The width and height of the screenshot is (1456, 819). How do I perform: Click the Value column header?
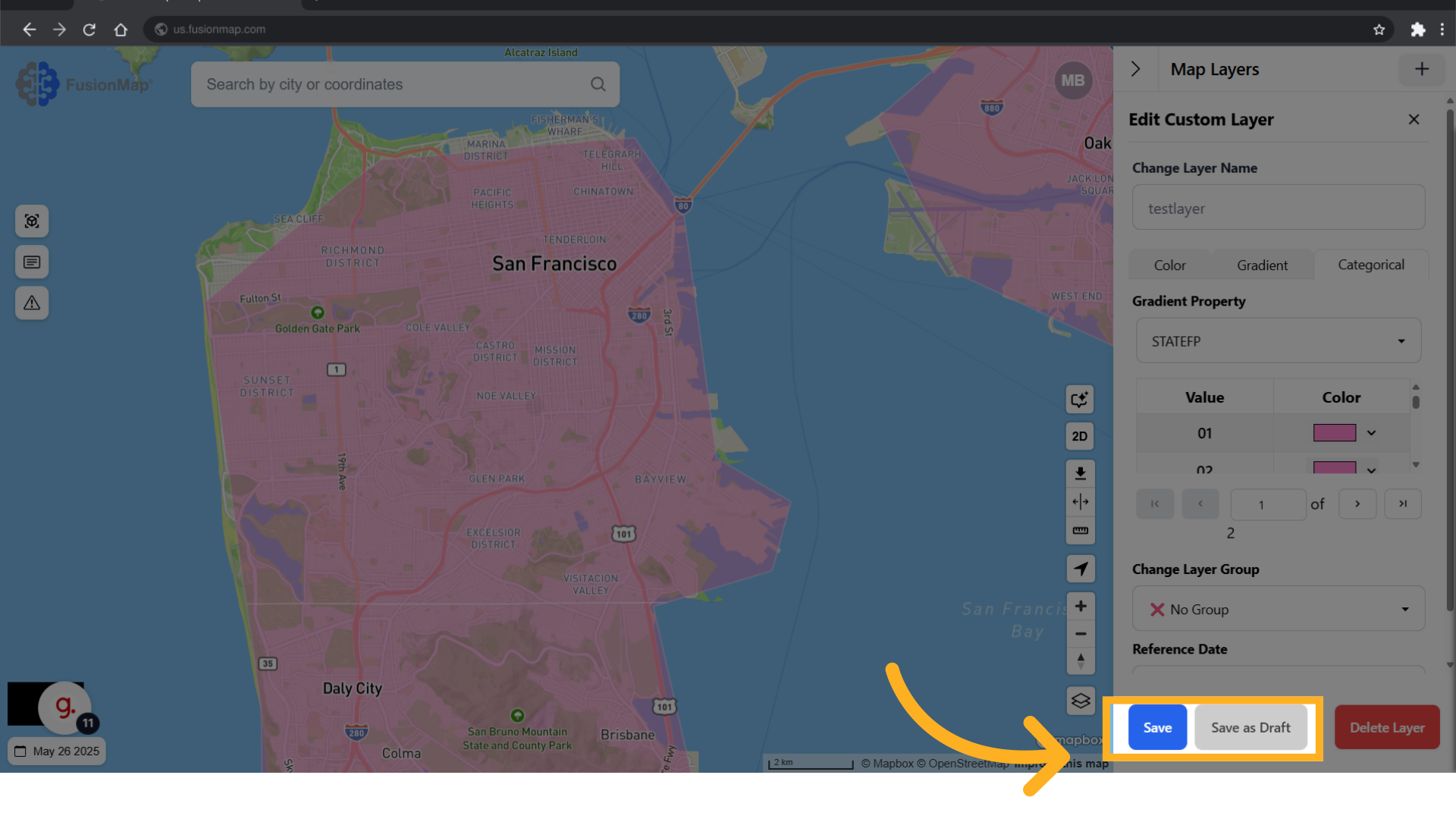1204,397
